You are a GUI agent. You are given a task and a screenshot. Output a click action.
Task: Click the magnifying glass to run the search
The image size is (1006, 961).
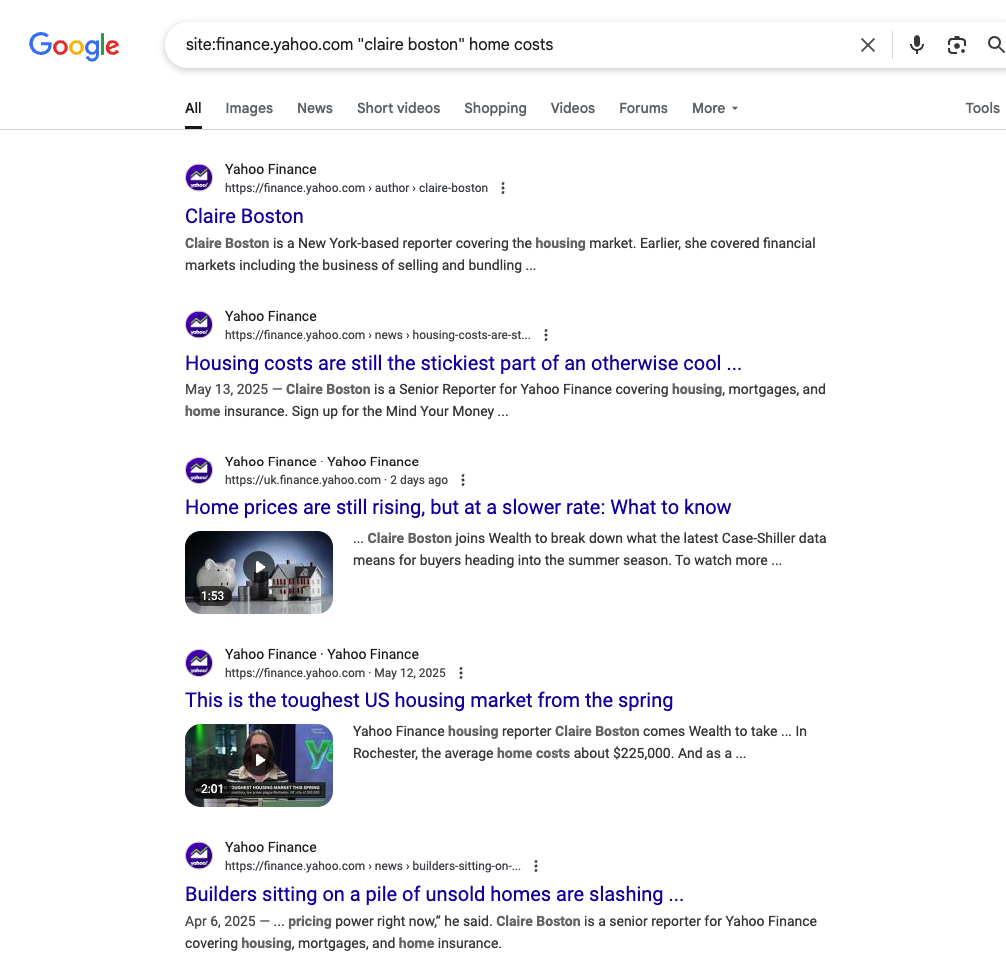[x=994, y=45]
